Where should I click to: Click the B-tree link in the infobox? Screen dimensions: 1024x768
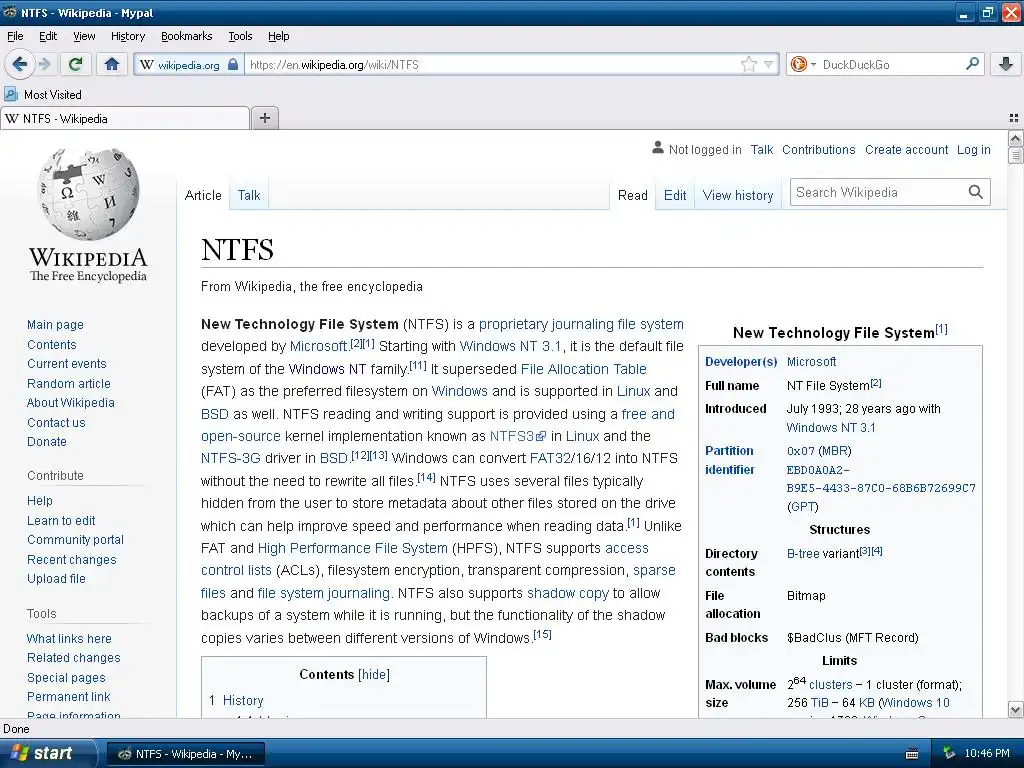point(803,554)
